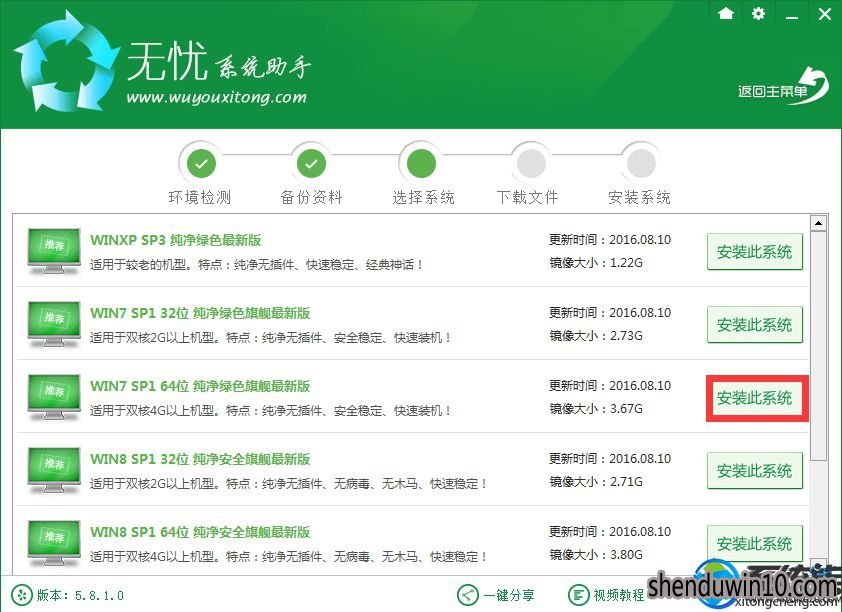Select the 安装系统 step circle
The image size is (842, 612).
point(641,163)
